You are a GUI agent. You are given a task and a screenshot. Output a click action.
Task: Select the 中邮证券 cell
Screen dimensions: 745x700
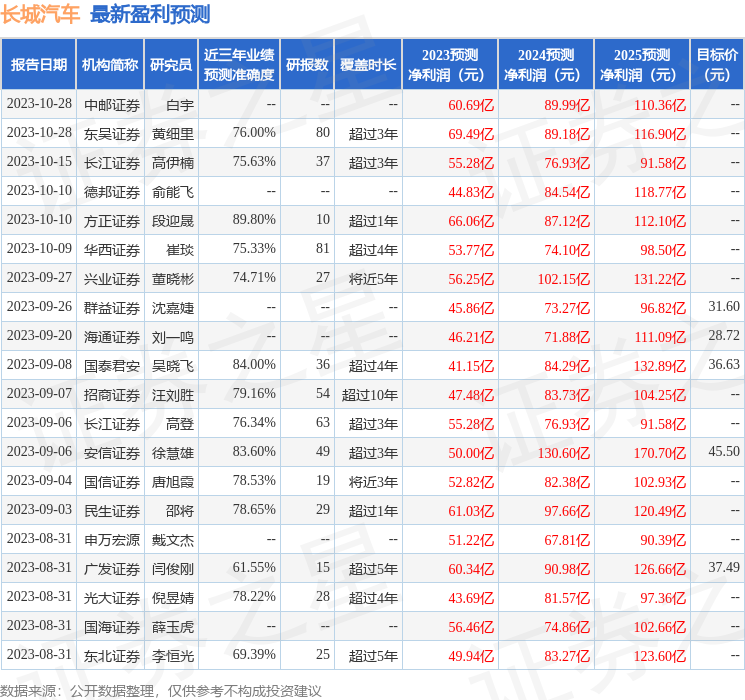112,105
